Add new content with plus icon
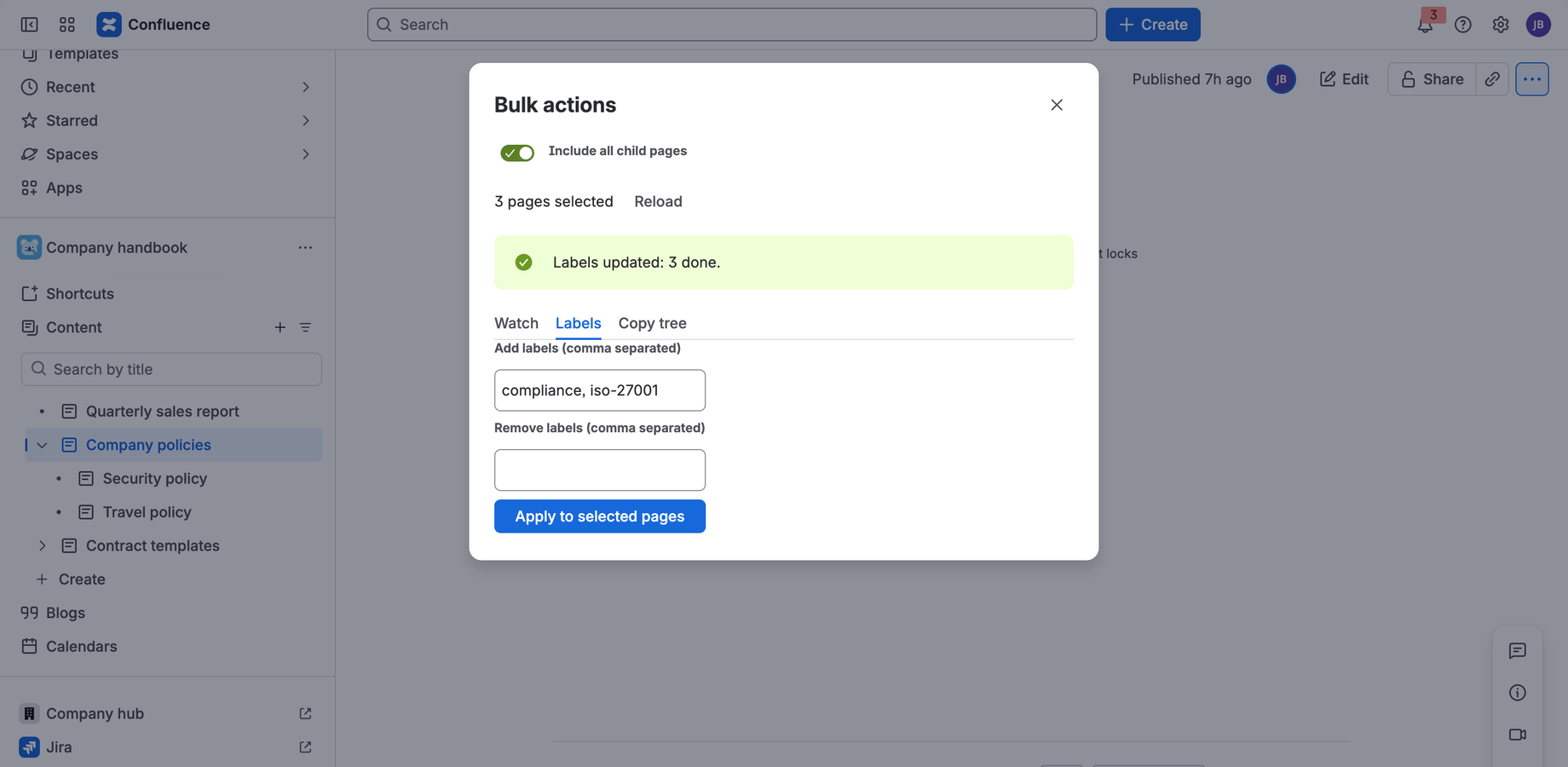The width and height of the screenshot is (1568, 767). click(x=280, y=327)
